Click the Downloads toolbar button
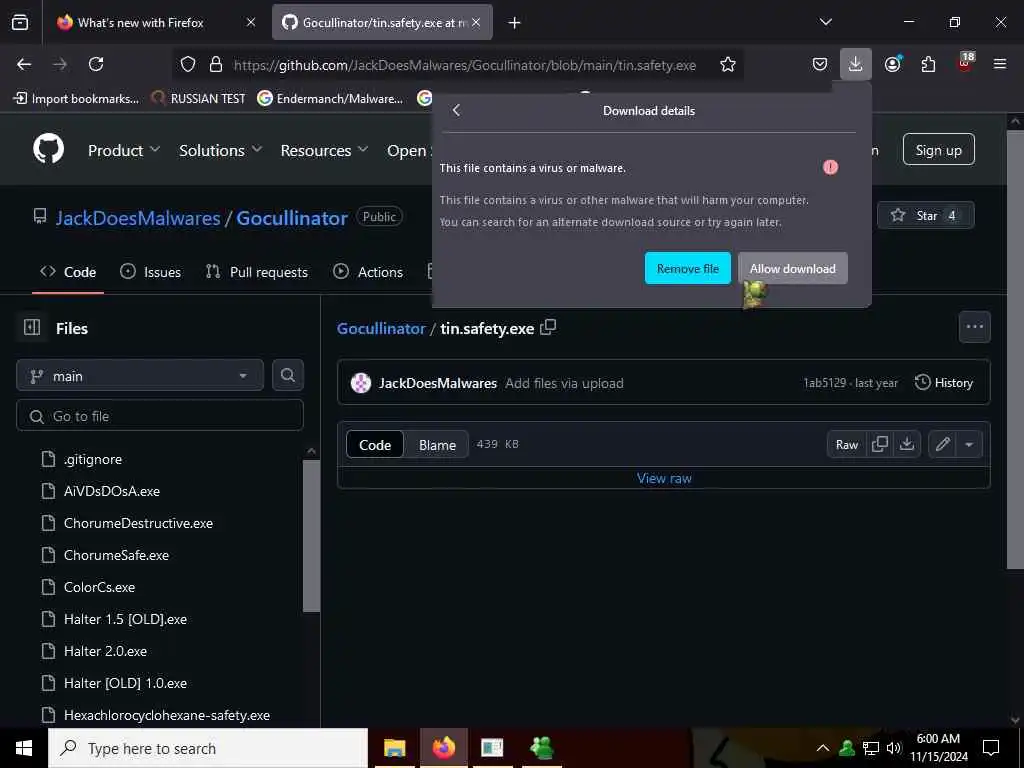 click(856, 64)
